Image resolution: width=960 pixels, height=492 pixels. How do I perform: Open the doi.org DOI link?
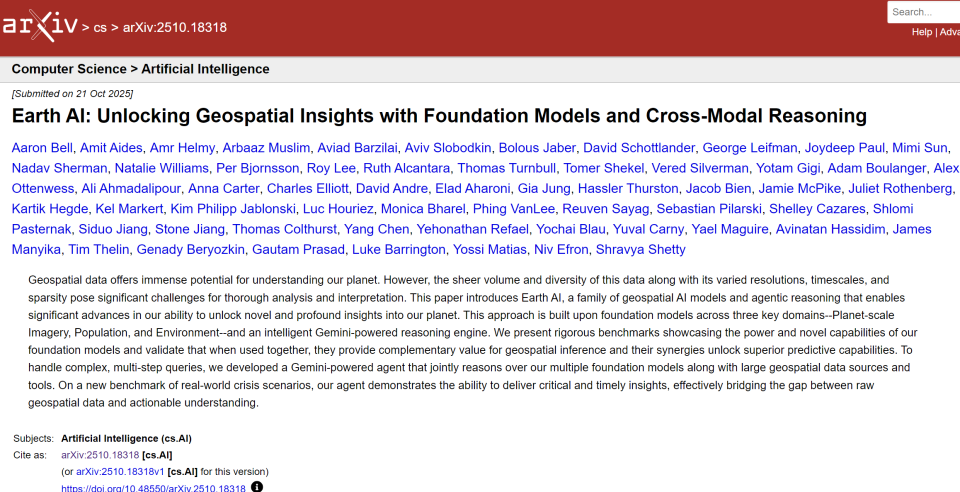153,488
